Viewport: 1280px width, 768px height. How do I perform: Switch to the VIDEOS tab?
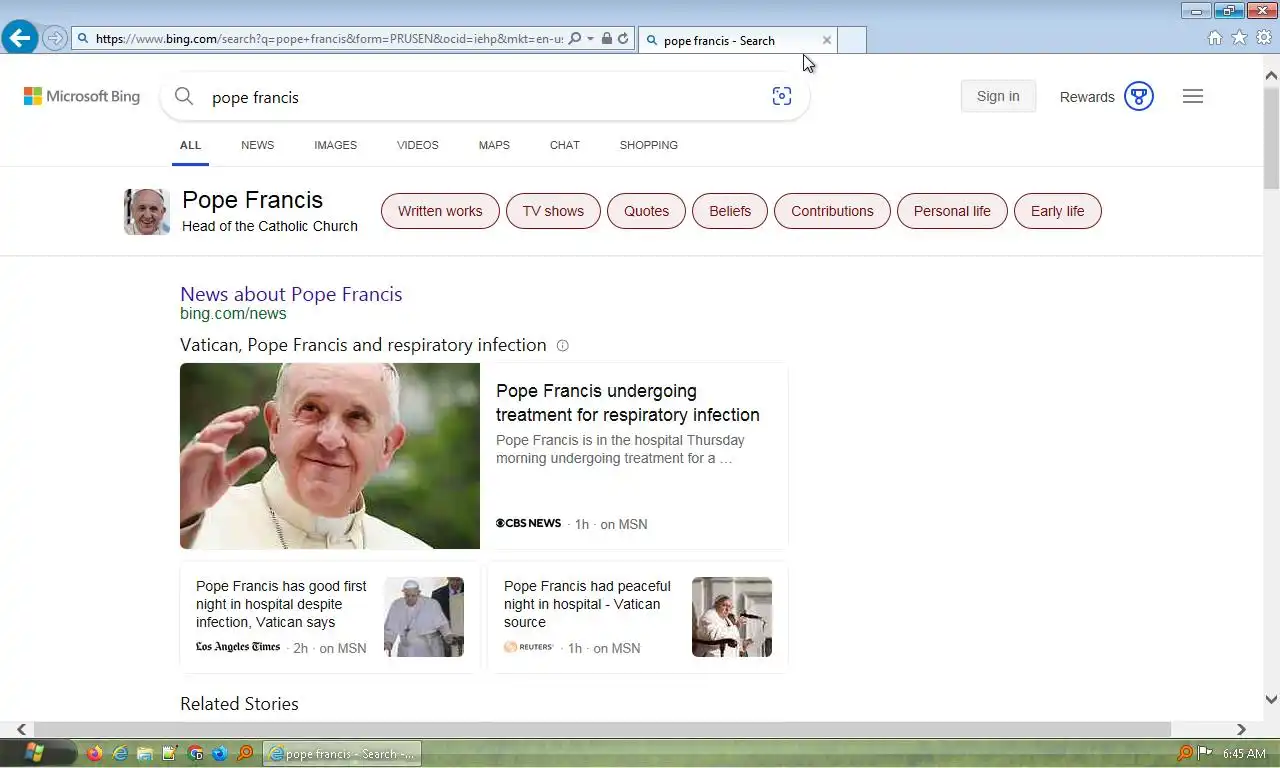click(417, 145)
